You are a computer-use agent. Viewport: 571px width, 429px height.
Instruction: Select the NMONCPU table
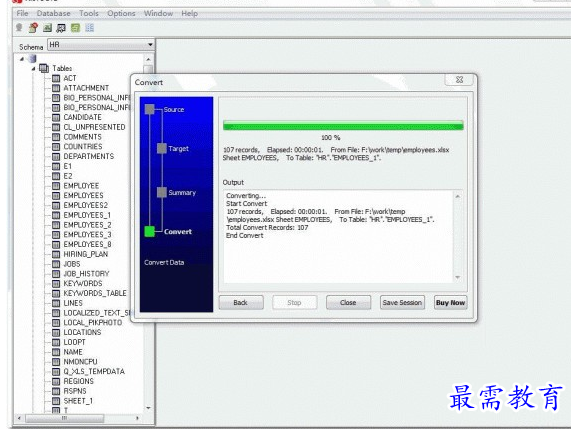pyautogui.click(x=80, y=362)
